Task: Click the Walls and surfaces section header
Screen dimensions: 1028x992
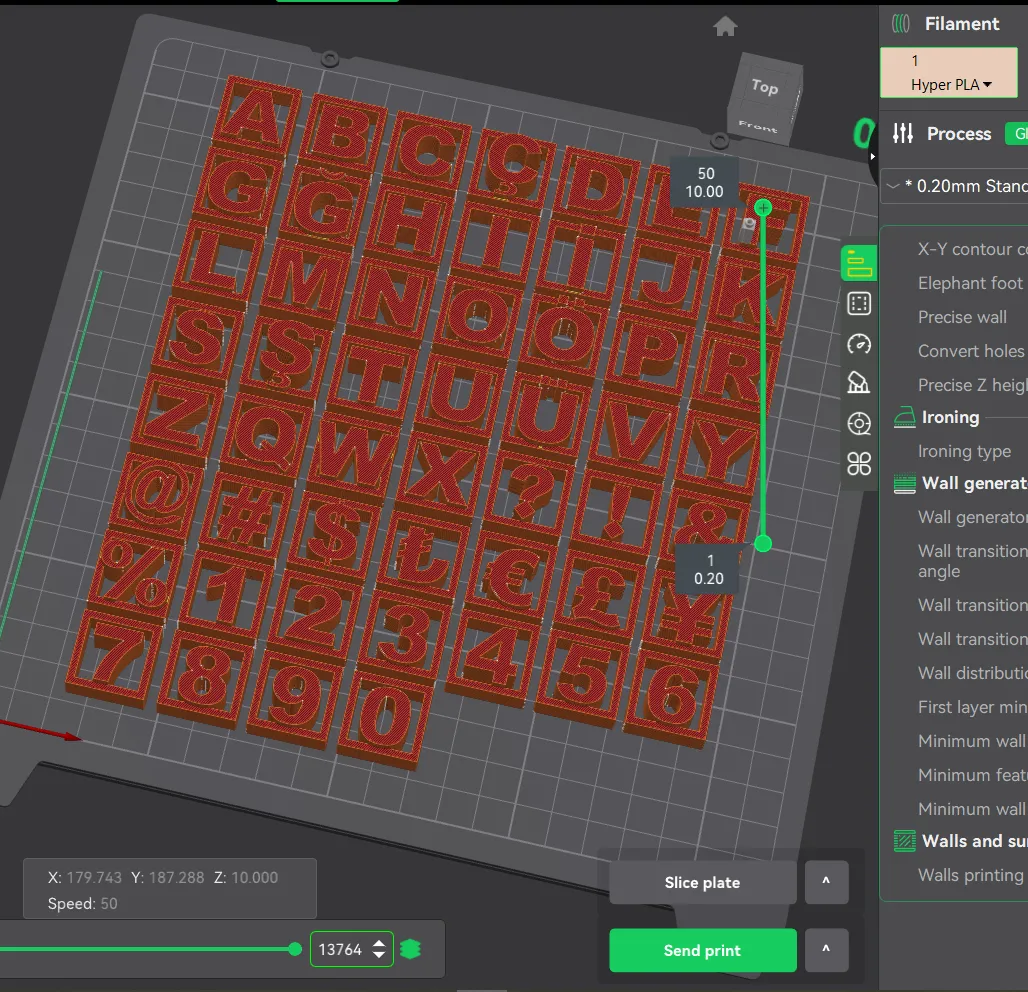Action: [x=975, y=841]
